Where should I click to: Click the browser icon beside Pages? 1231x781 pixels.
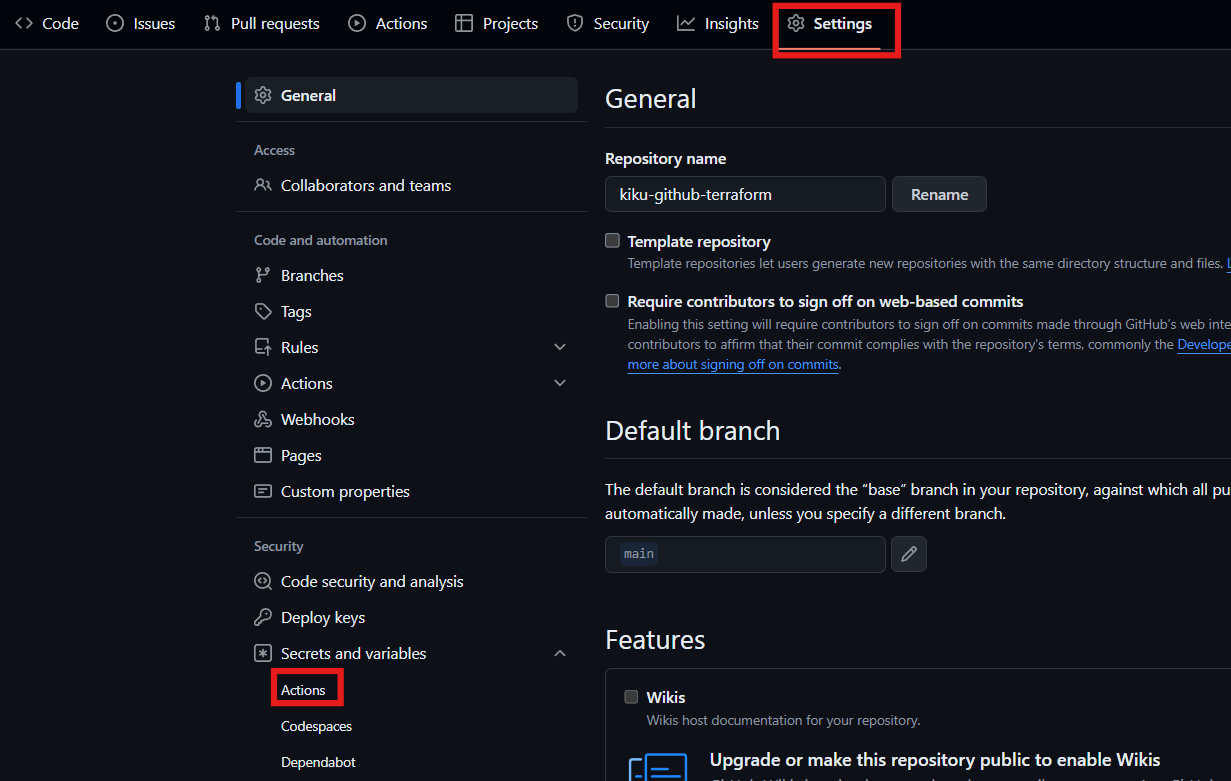tap(263, 455)
